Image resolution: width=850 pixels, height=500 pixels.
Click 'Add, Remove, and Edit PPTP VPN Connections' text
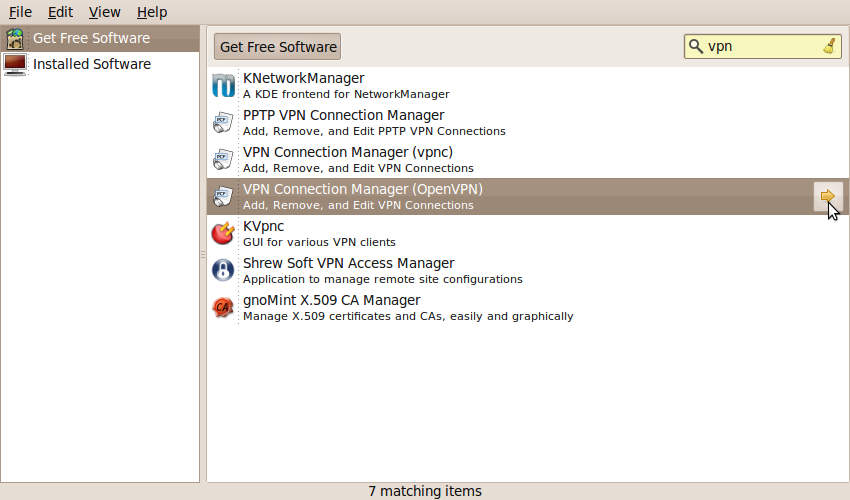click(x=374, y=131)
